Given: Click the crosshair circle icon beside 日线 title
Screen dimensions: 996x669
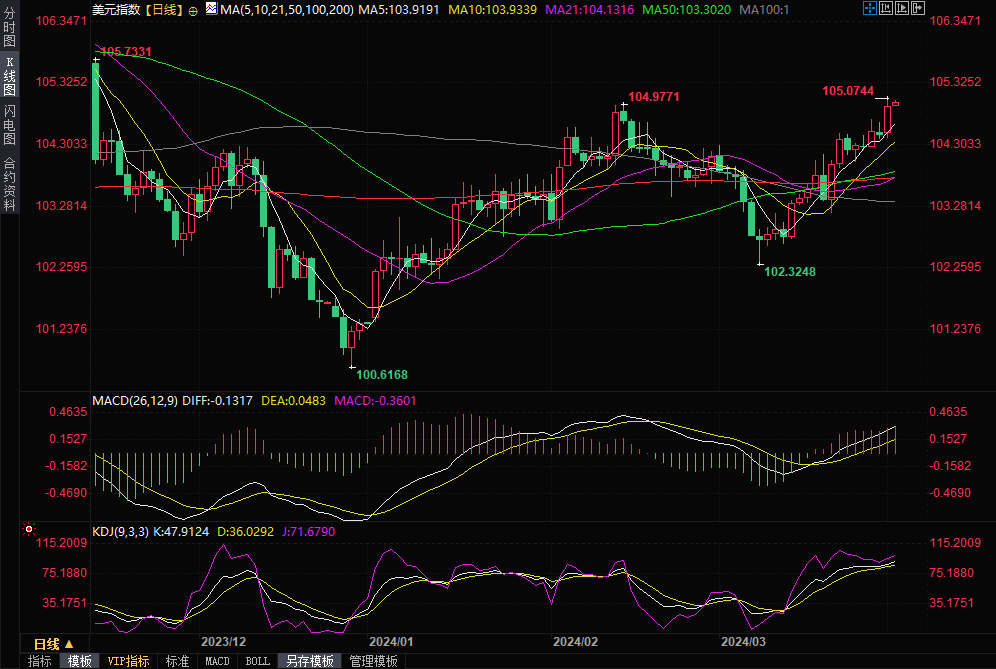Looking at the screenshot, I should click(193, 10).
